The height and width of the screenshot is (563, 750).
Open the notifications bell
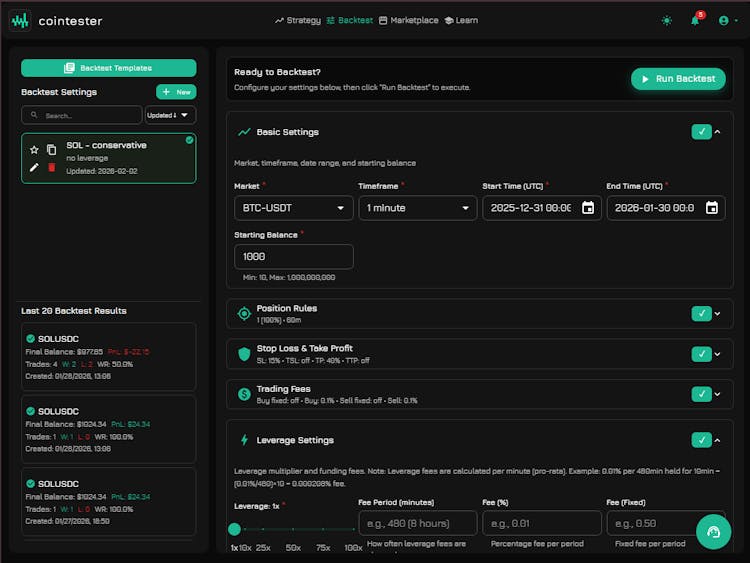point(695,20)
